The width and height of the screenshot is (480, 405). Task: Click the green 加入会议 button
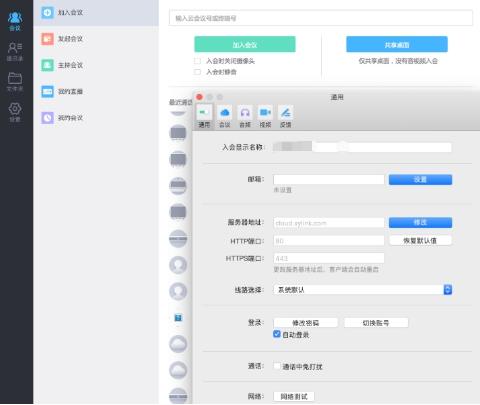click(x=245, y=44)
